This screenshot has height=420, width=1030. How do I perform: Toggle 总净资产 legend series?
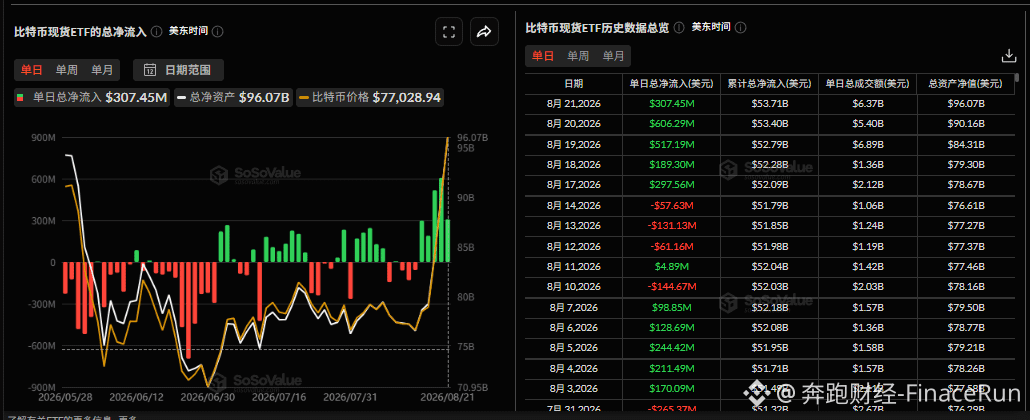234,97
